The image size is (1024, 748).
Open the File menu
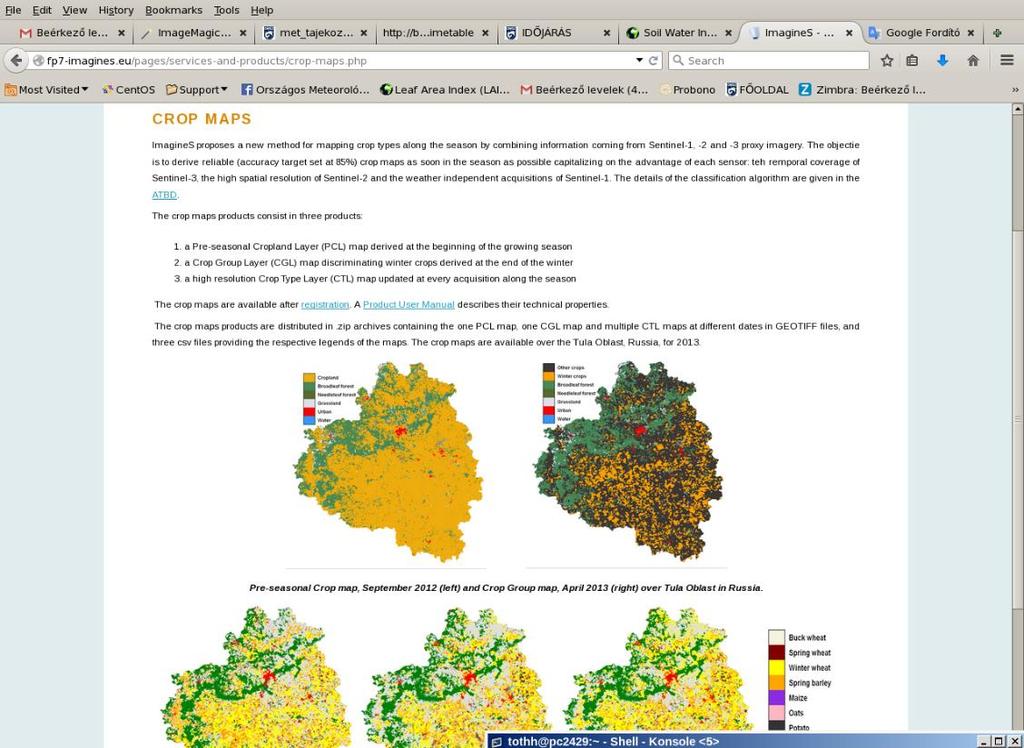point(13,10)
